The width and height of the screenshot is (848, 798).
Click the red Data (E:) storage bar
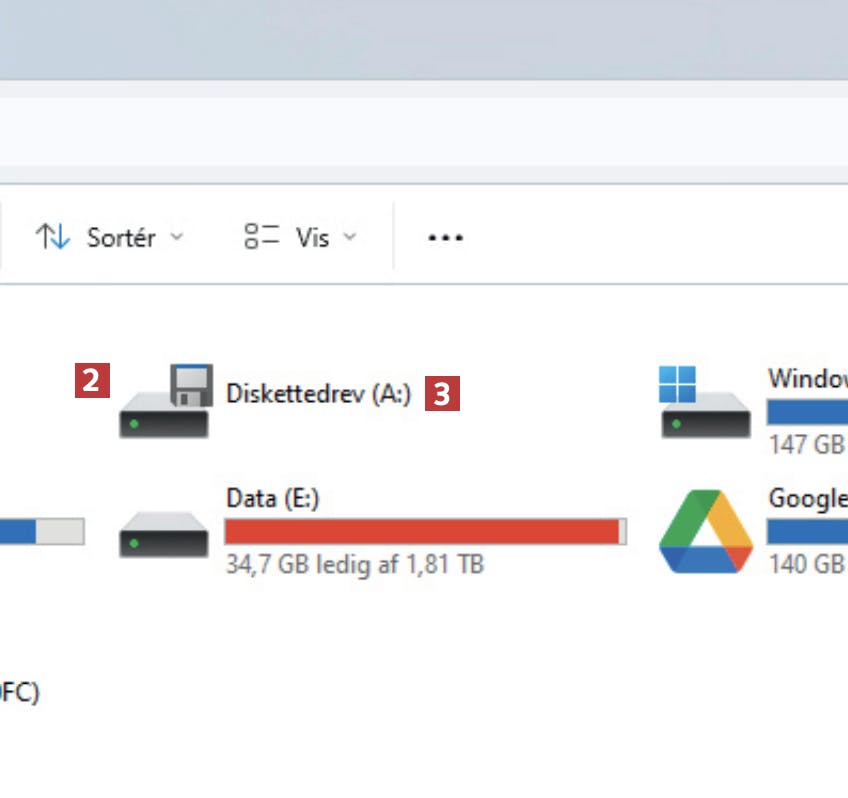[422, 532]
